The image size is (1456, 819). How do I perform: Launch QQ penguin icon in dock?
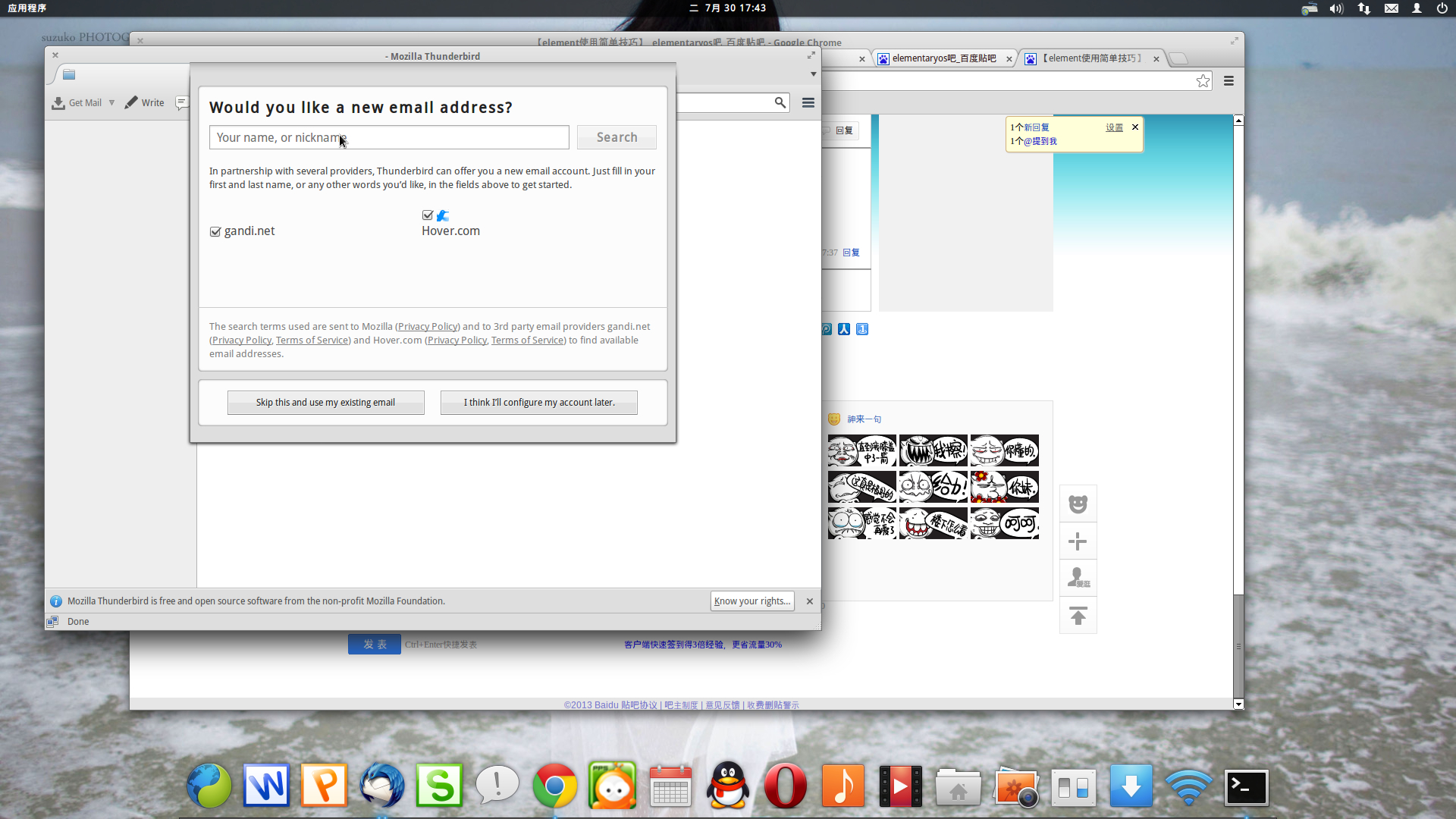(x=727, y=786)
